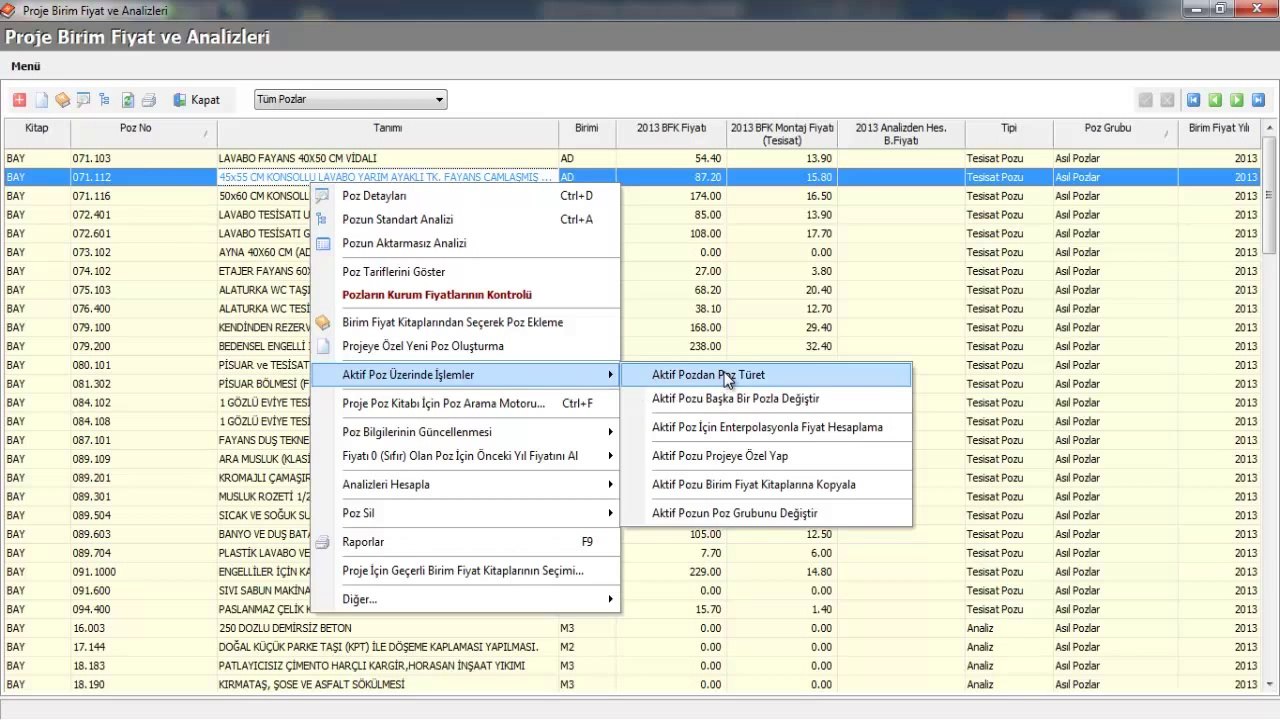Click the icon beside Pozun Aktarmasız Analizi
This screenshot has width=1280, height=720.
tap(323, 243)
